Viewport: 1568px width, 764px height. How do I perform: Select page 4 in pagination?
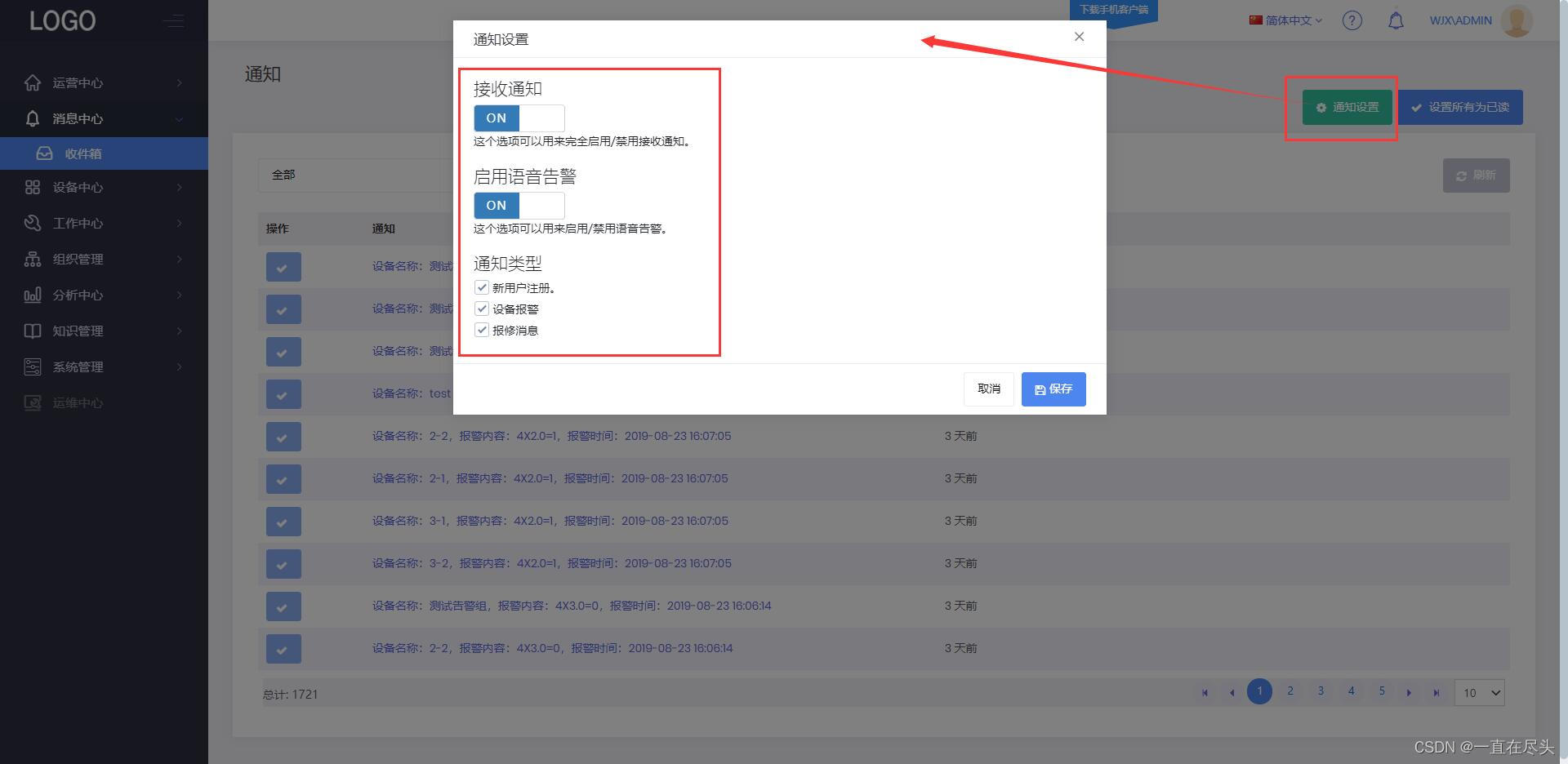(x=1352, y=691)
